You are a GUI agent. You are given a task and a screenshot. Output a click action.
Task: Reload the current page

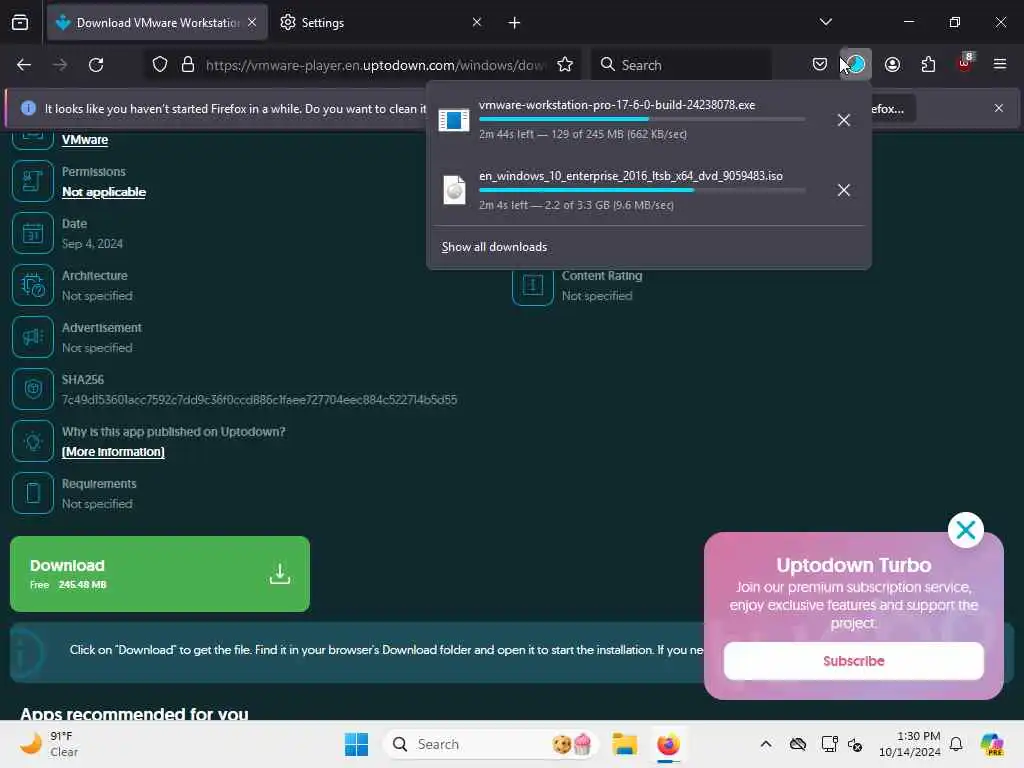96,65
